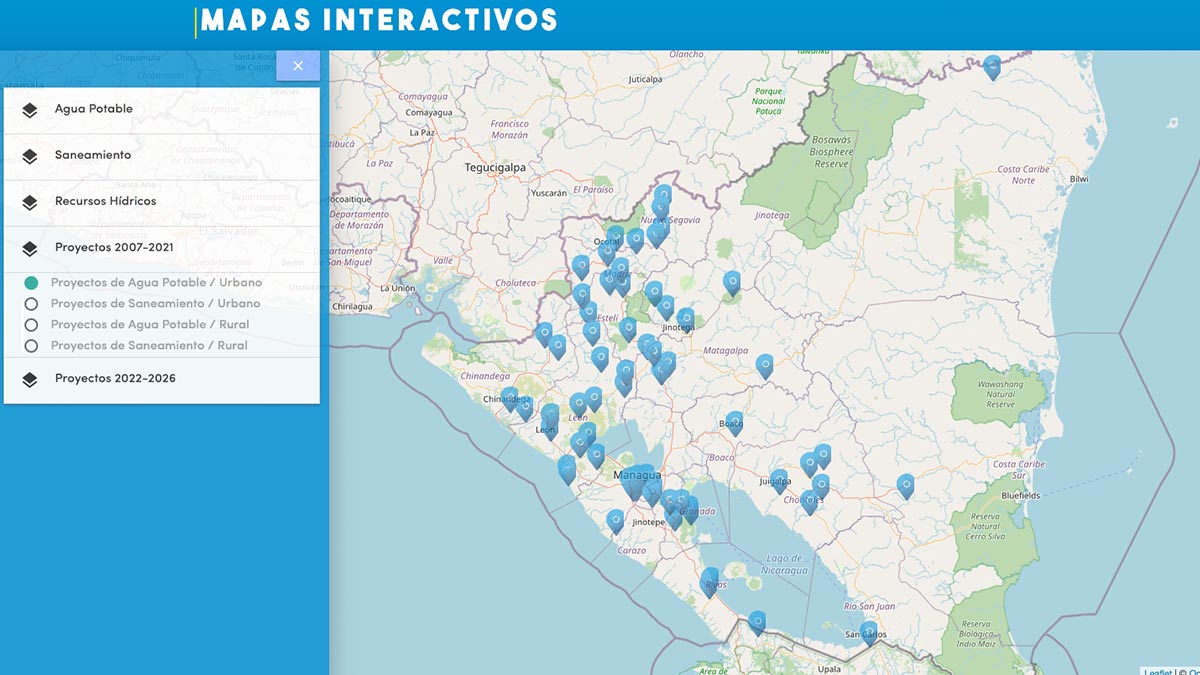Click the Juticalpa label on the map
Screen dimensions: 1200x675
point(645,79)
